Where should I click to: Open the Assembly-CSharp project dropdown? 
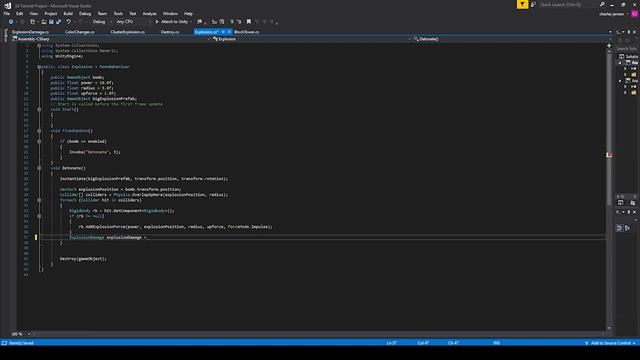(111, 39)
